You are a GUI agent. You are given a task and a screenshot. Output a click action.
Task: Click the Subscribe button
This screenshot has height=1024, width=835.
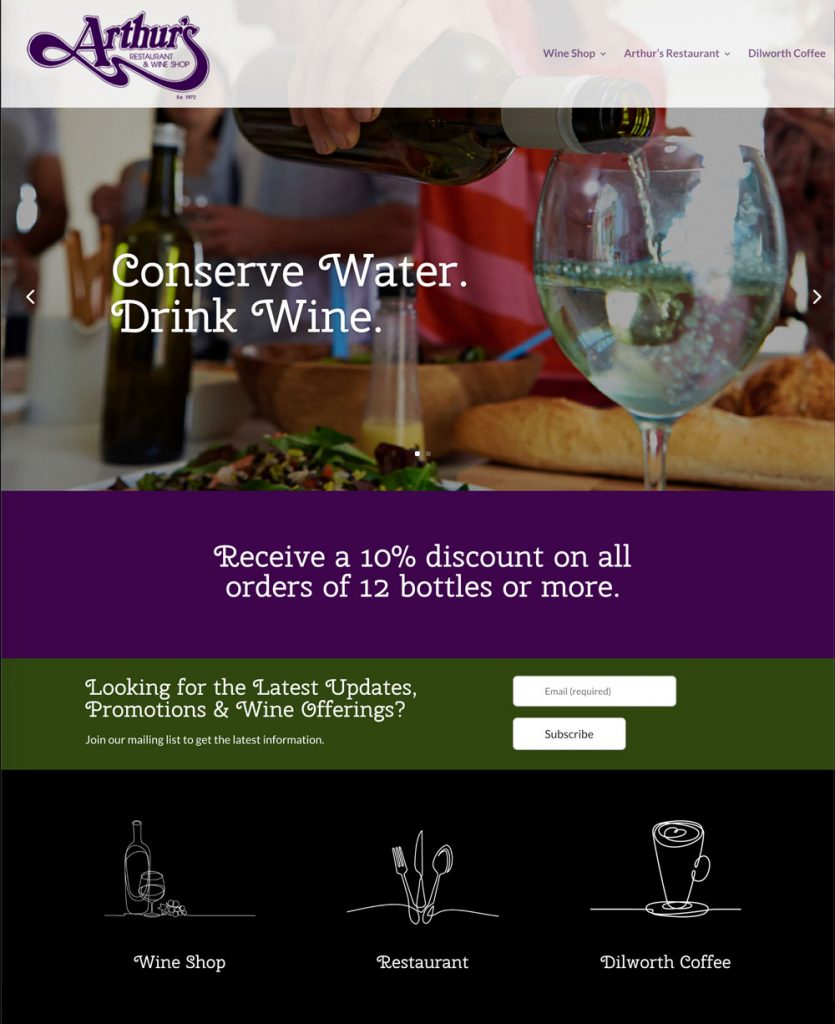tap(569, 734)
